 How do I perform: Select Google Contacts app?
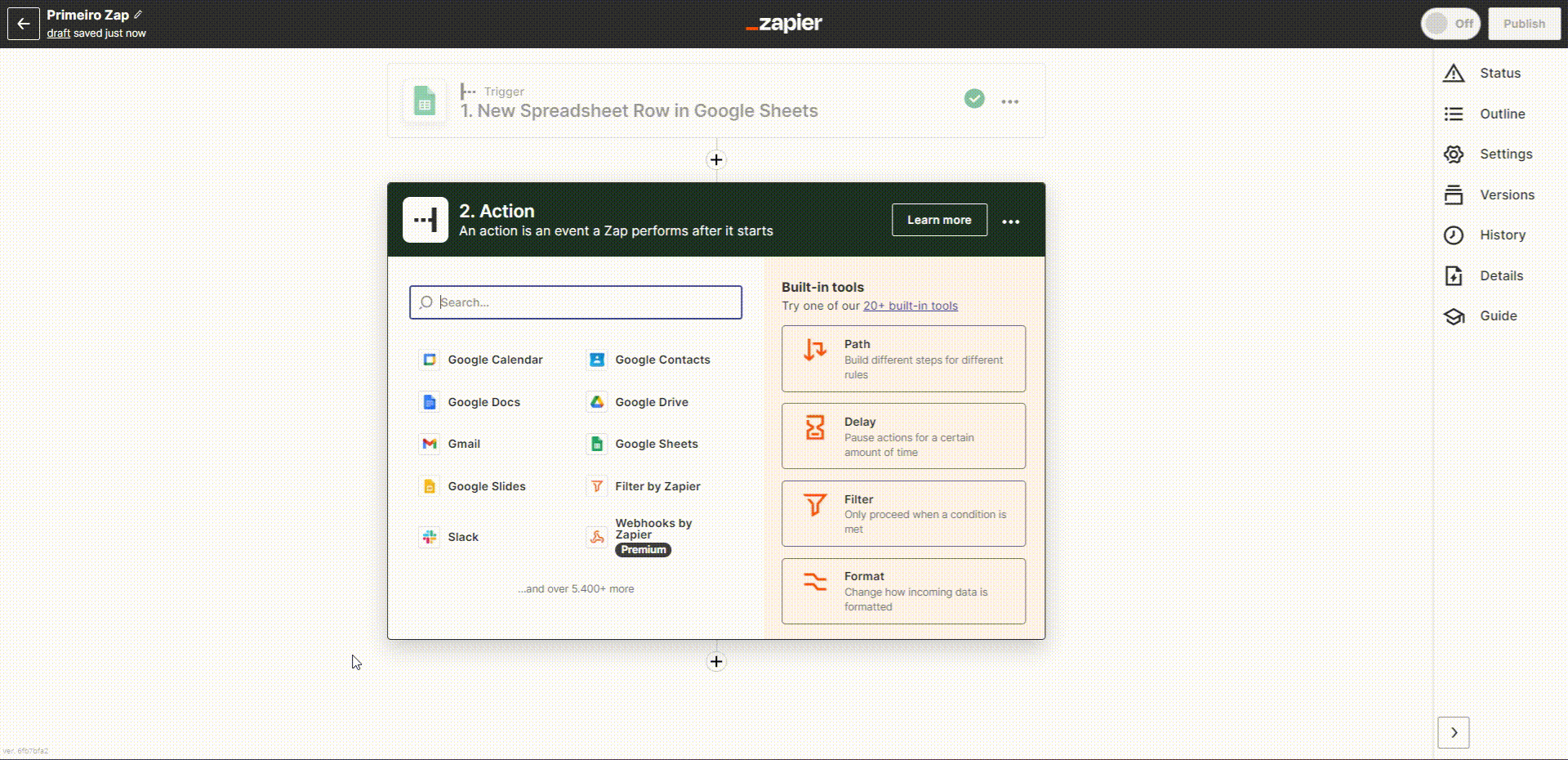pos(649,360)
